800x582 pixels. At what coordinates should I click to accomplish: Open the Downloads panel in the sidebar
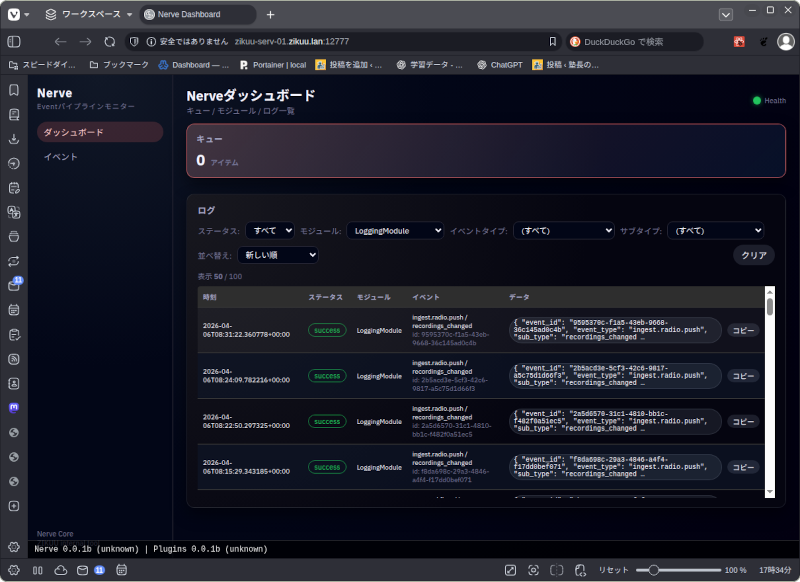coord(14,139)
